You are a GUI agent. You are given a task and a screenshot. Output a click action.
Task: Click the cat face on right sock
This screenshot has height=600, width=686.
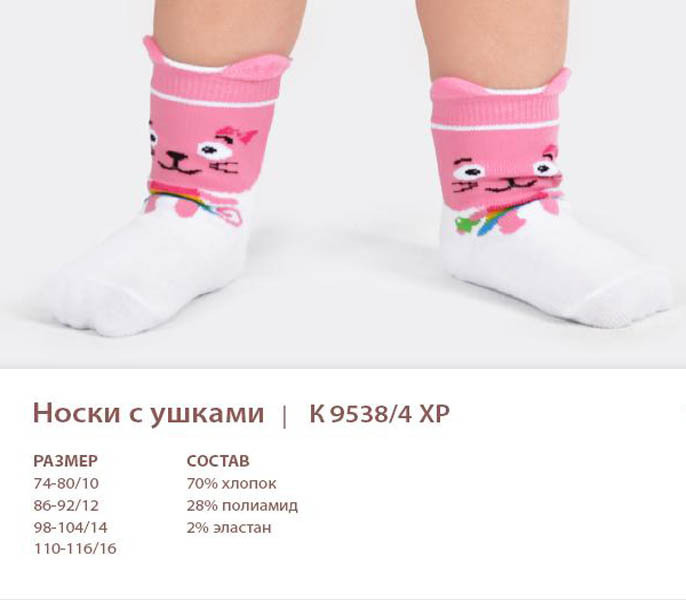508,173
